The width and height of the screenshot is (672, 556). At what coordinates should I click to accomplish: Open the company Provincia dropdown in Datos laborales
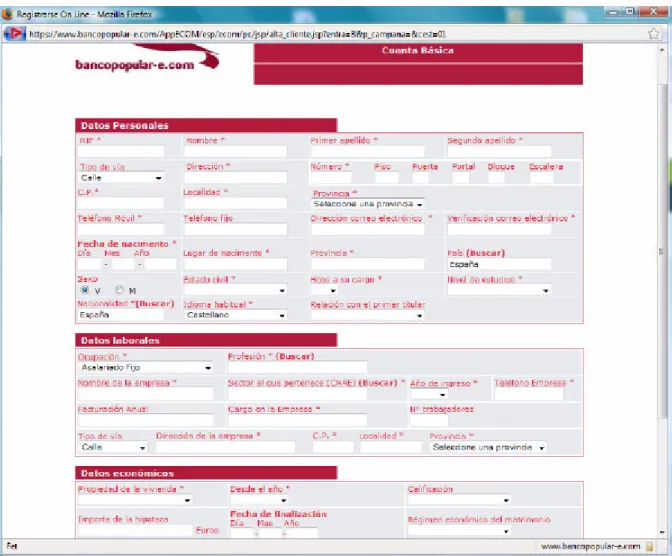(488, 447)
